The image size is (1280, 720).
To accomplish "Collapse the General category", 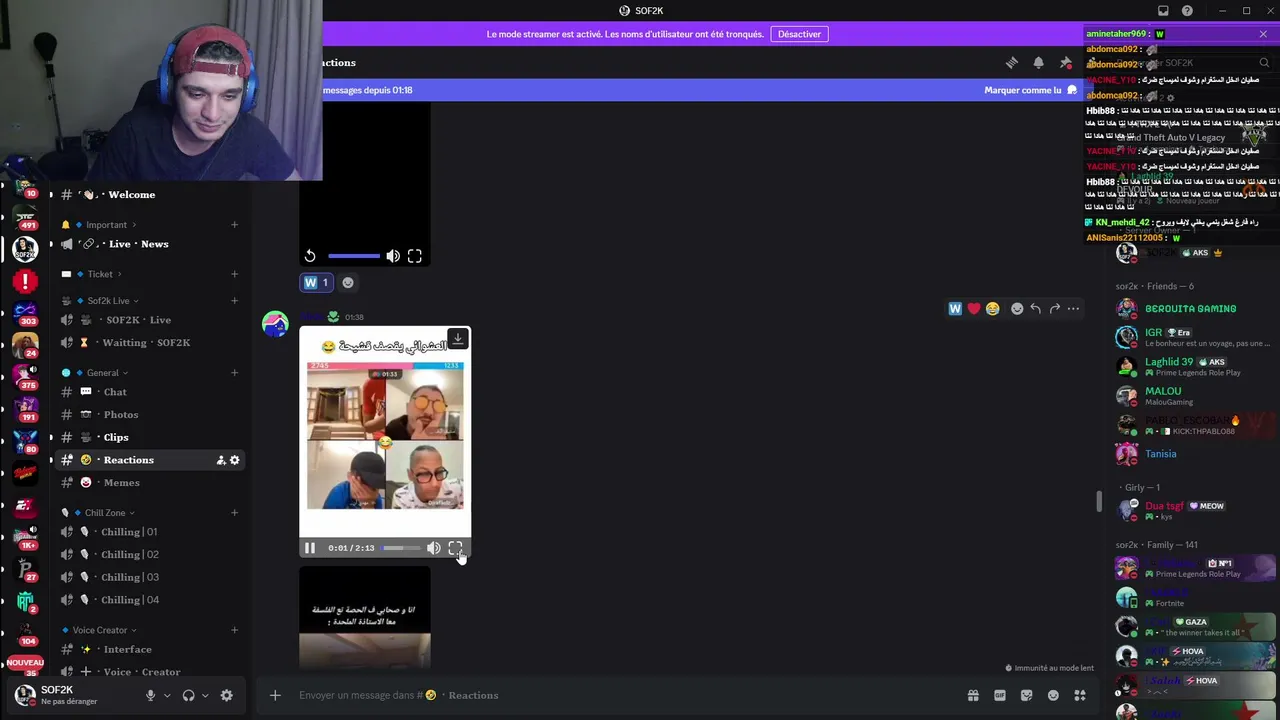I will click(103, 373).
